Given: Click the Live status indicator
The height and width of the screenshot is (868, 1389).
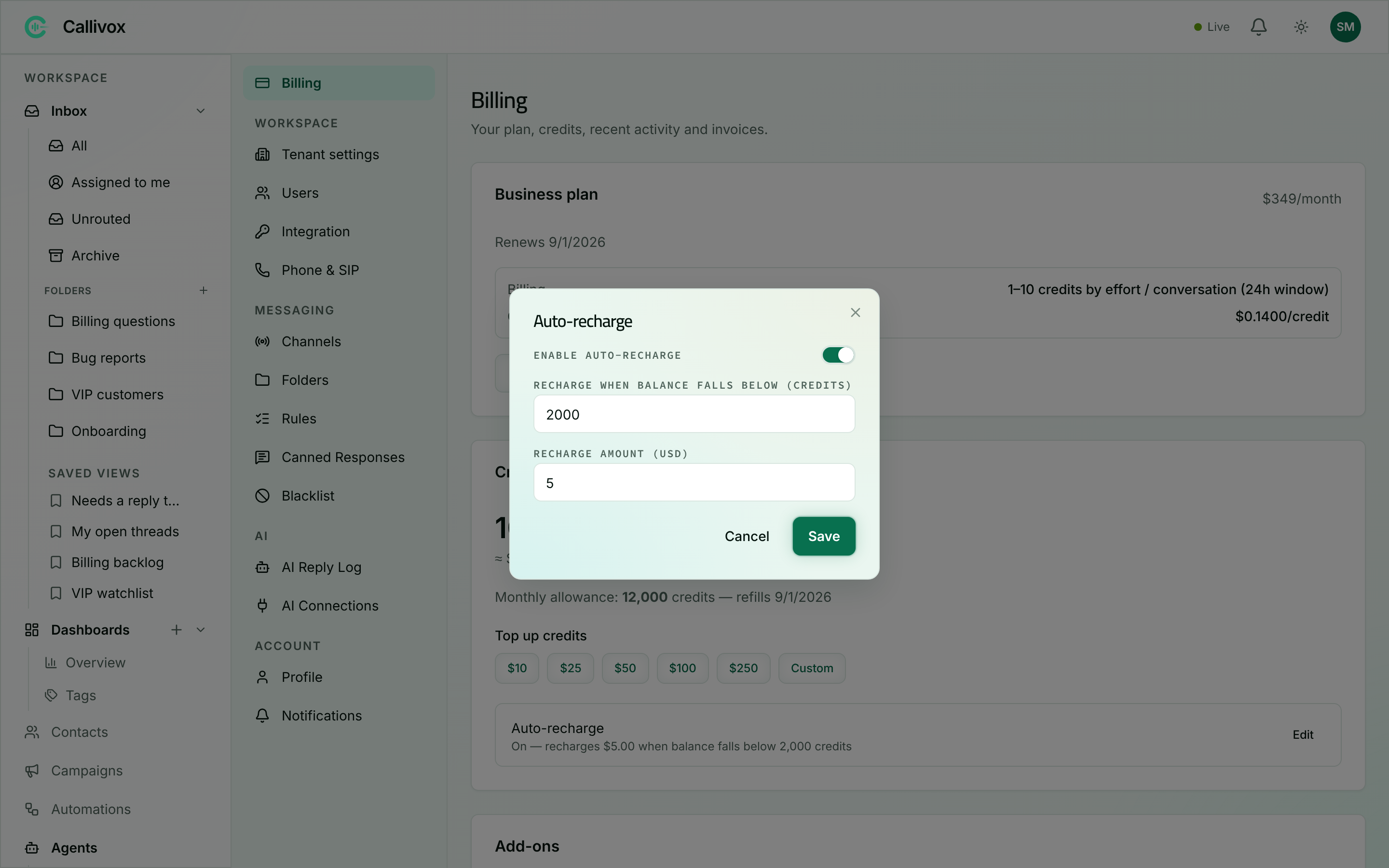Looking at the screenshot, I should tap(1212, 27).
